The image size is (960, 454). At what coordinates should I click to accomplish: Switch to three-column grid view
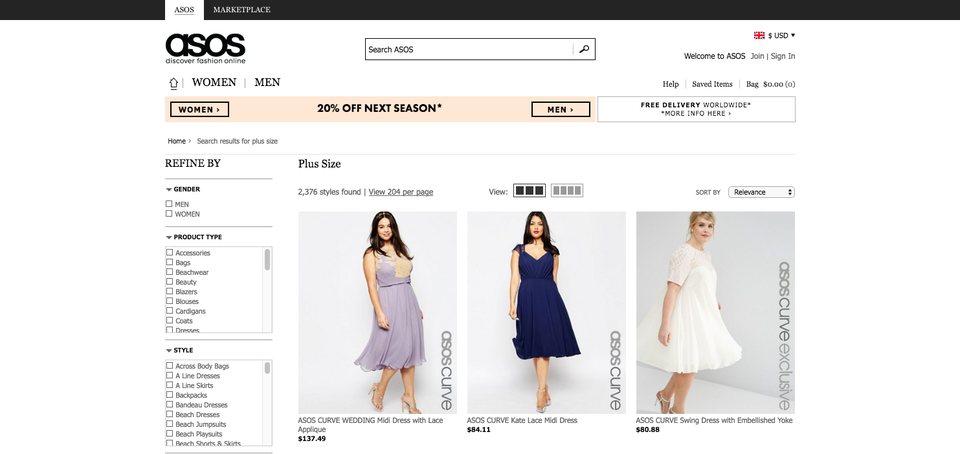coord(530,191)
